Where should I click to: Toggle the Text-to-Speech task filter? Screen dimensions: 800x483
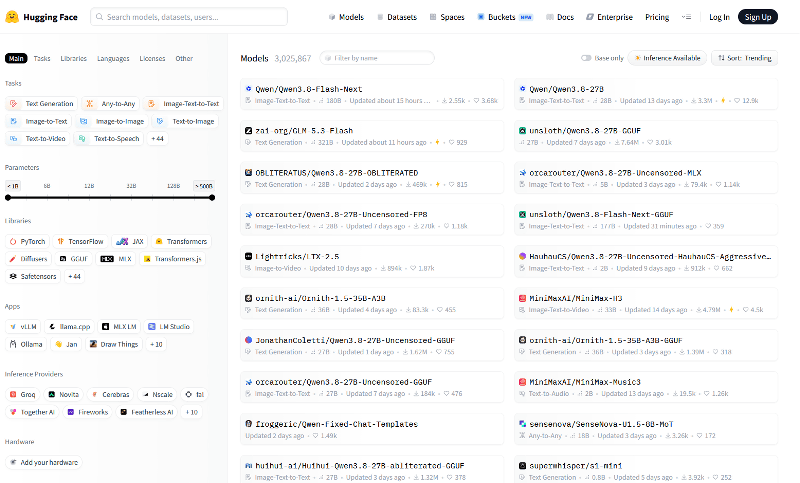[109, 139]
